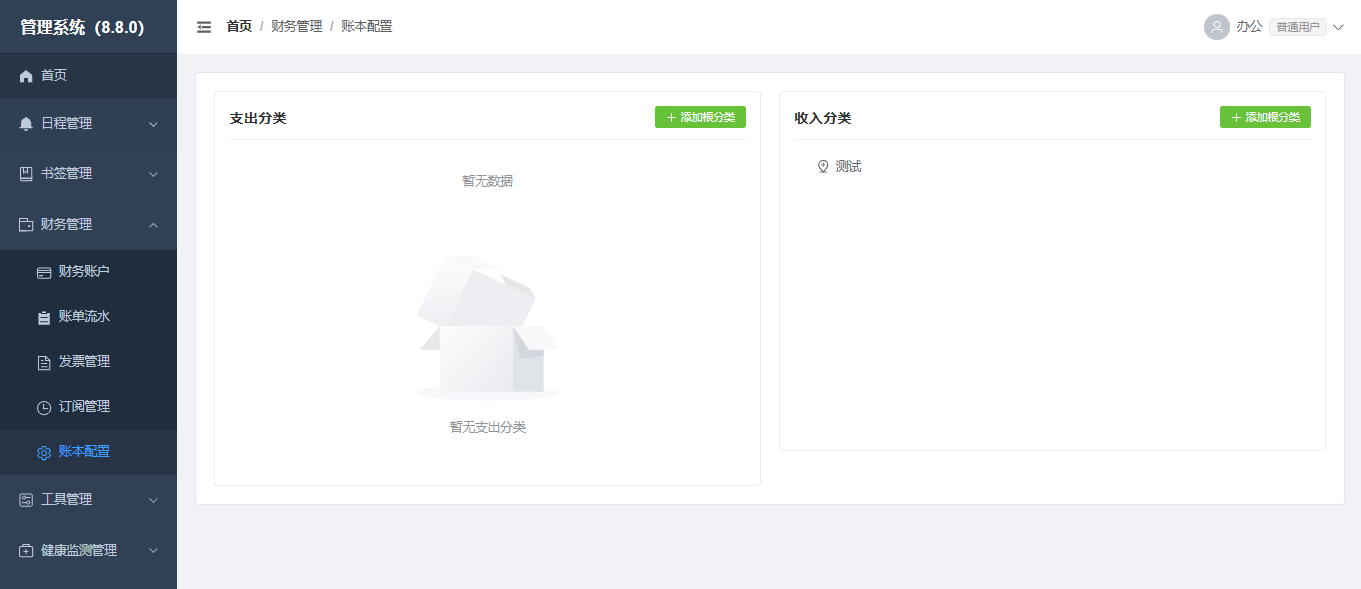Click the tool icon beside 工具管理
The image size is (1361, 589).
point(26,500)
